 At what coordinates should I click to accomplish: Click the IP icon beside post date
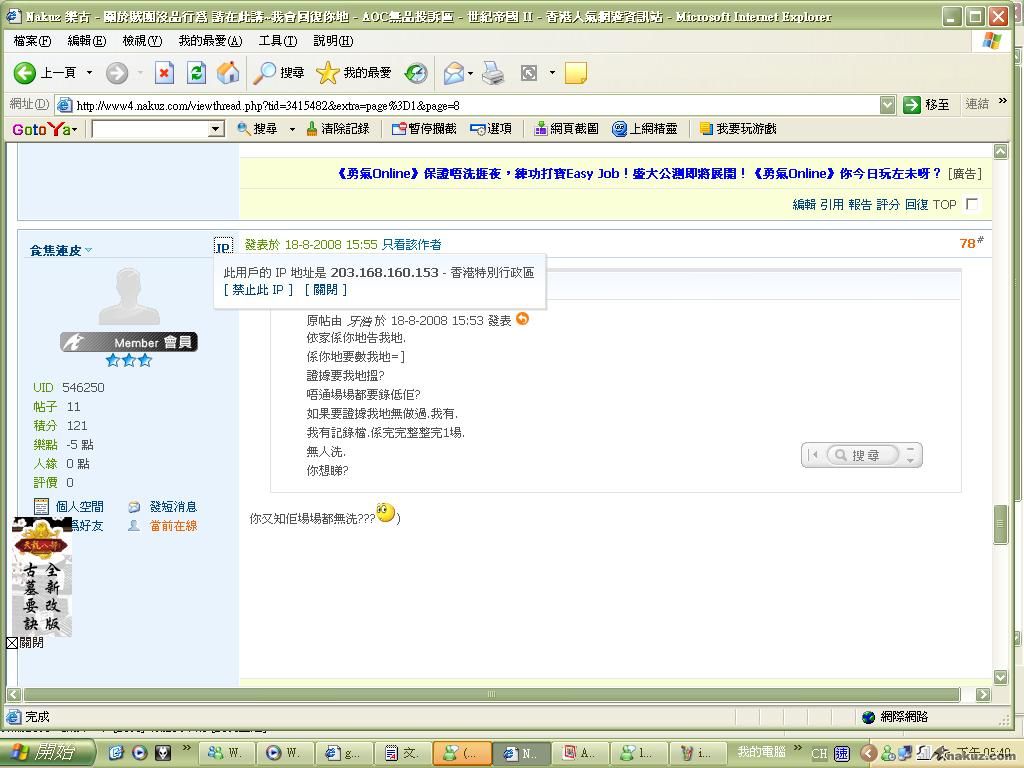click(x=223, y=246)
